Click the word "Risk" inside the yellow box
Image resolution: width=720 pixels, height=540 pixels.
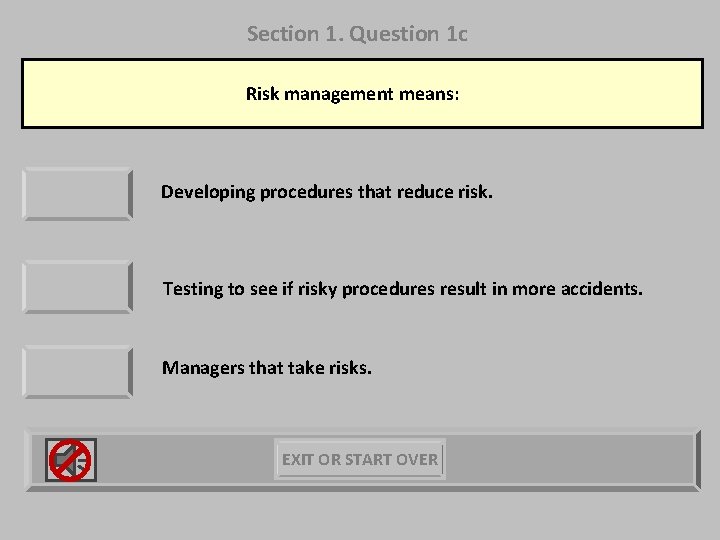point(263,94)
